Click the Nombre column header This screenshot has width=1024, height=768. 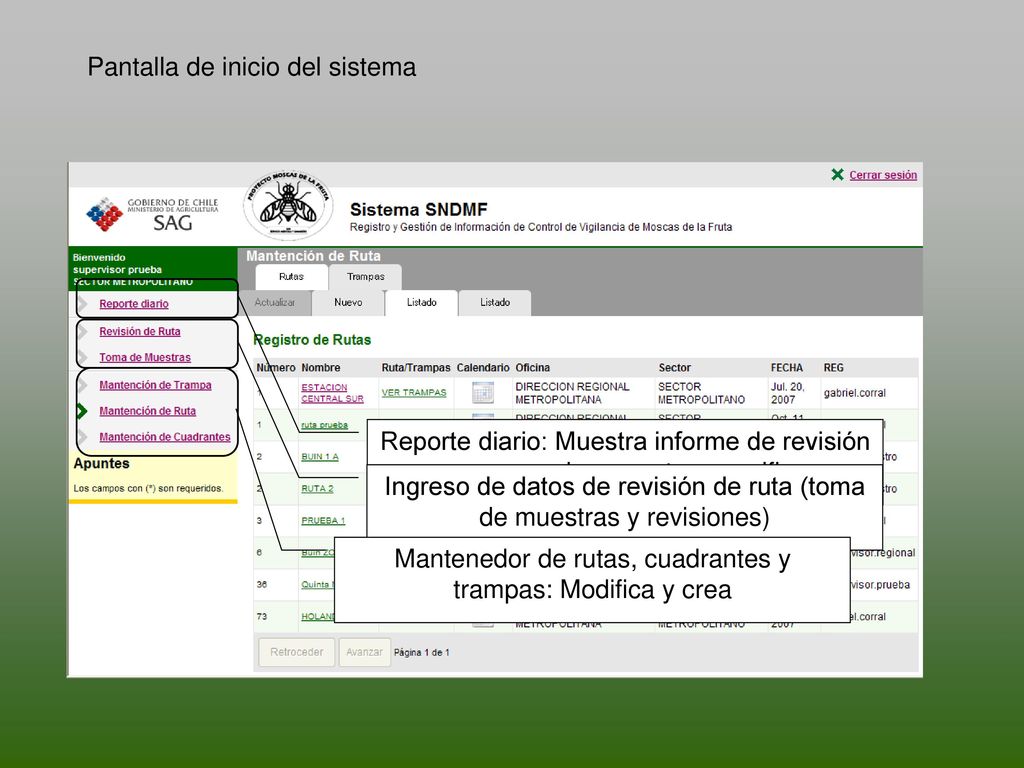pyautogui.click(x=321, y=368)
